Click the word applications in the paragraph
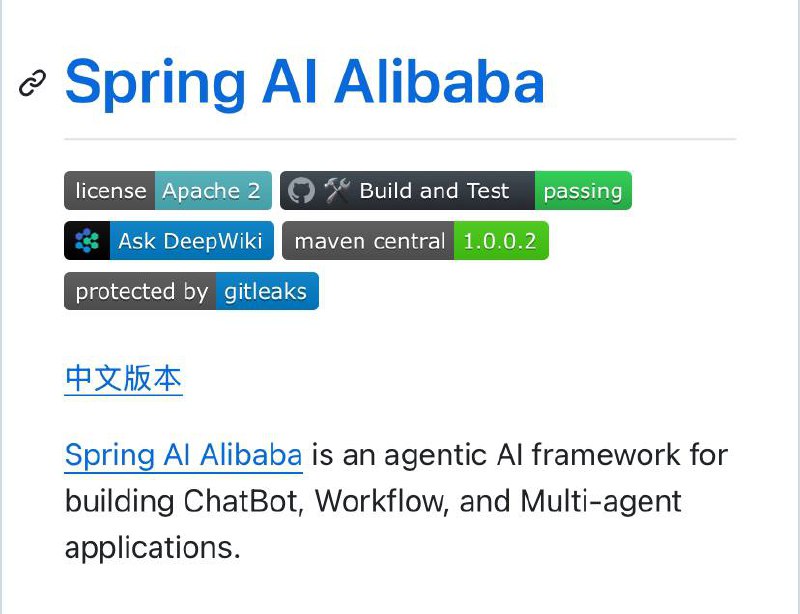Image resolution: width=800 pixels, height=614 pixels. point(153,548)
